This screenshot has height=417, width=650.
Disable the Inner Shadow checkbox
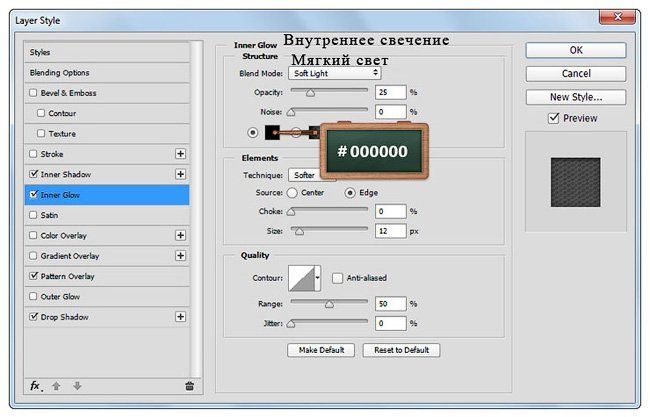pos(34,174)
